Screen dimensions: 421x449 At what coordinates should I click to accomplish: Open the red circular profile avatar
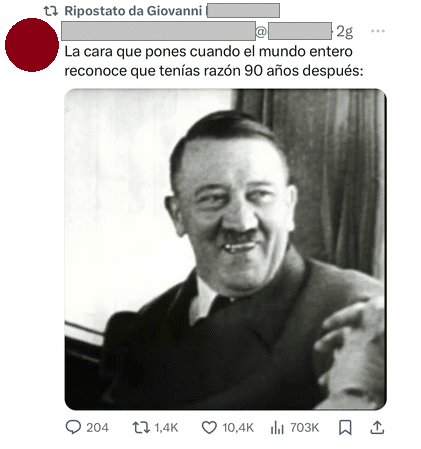click(x=32, y=45)
